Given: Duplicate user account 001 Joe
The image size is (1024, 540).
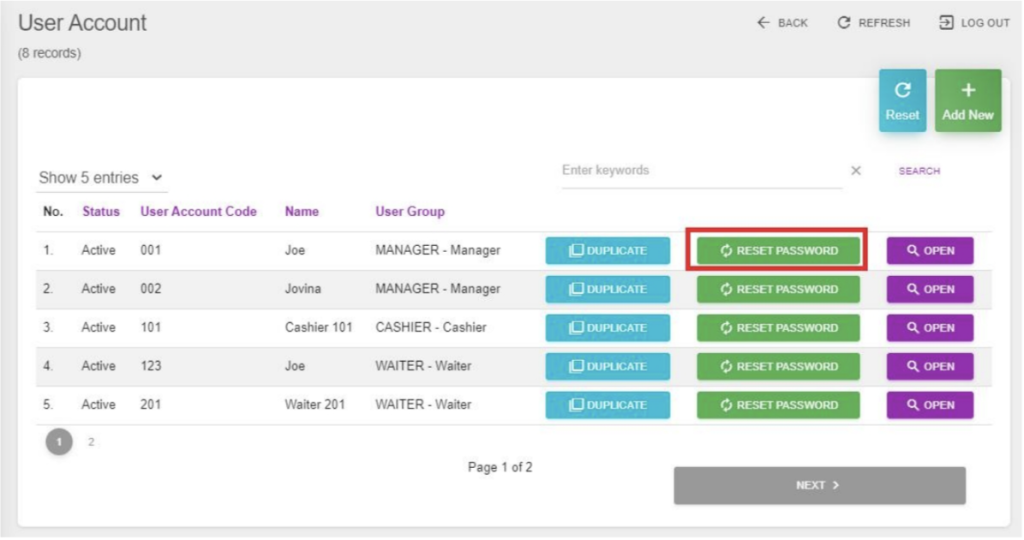Looking at the screenshot, I should [608, 251].
